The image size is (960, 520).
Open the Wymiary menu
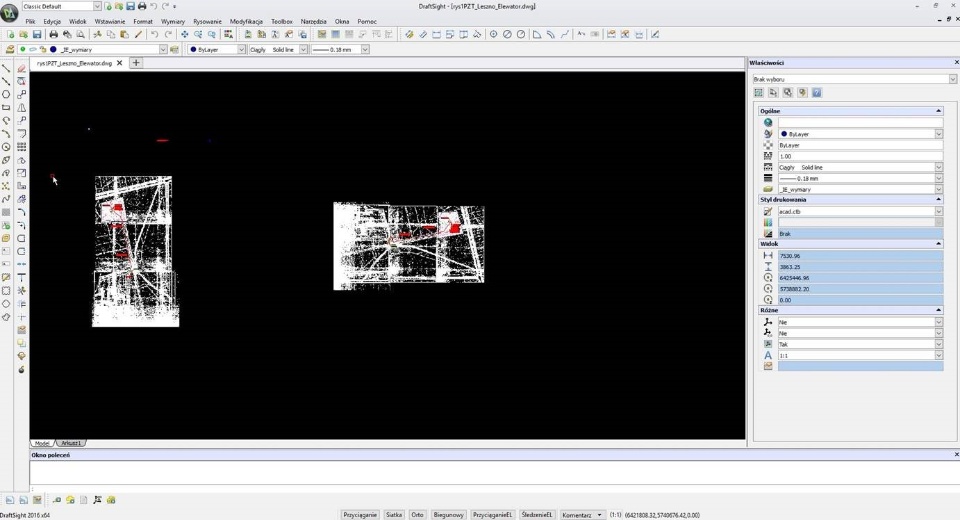[173, 21]
